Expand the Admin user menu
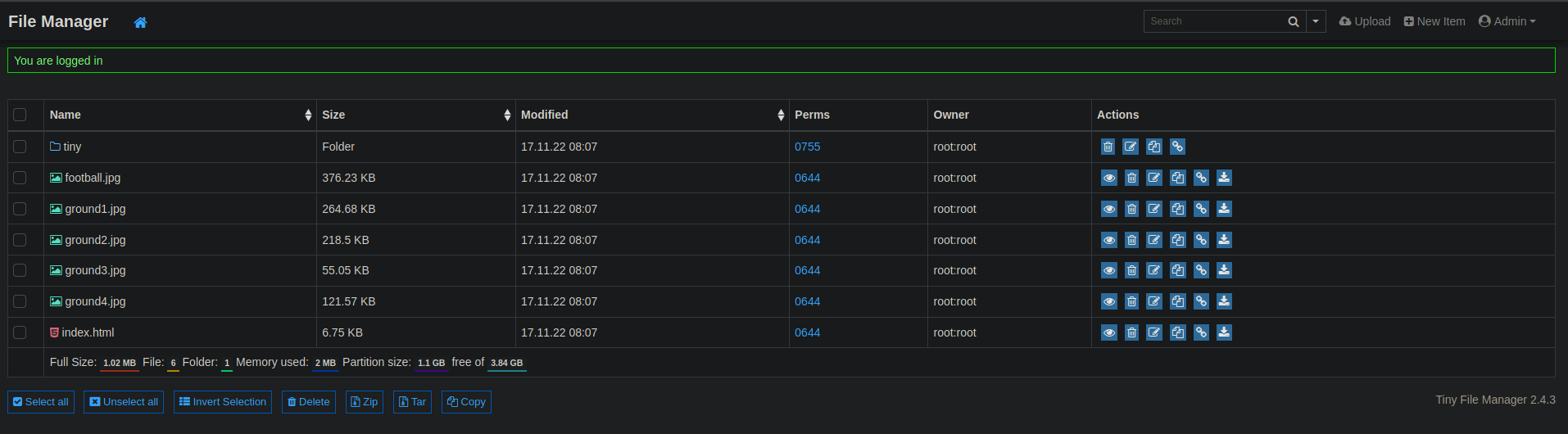1568x434 pixels. point(1507,21)
